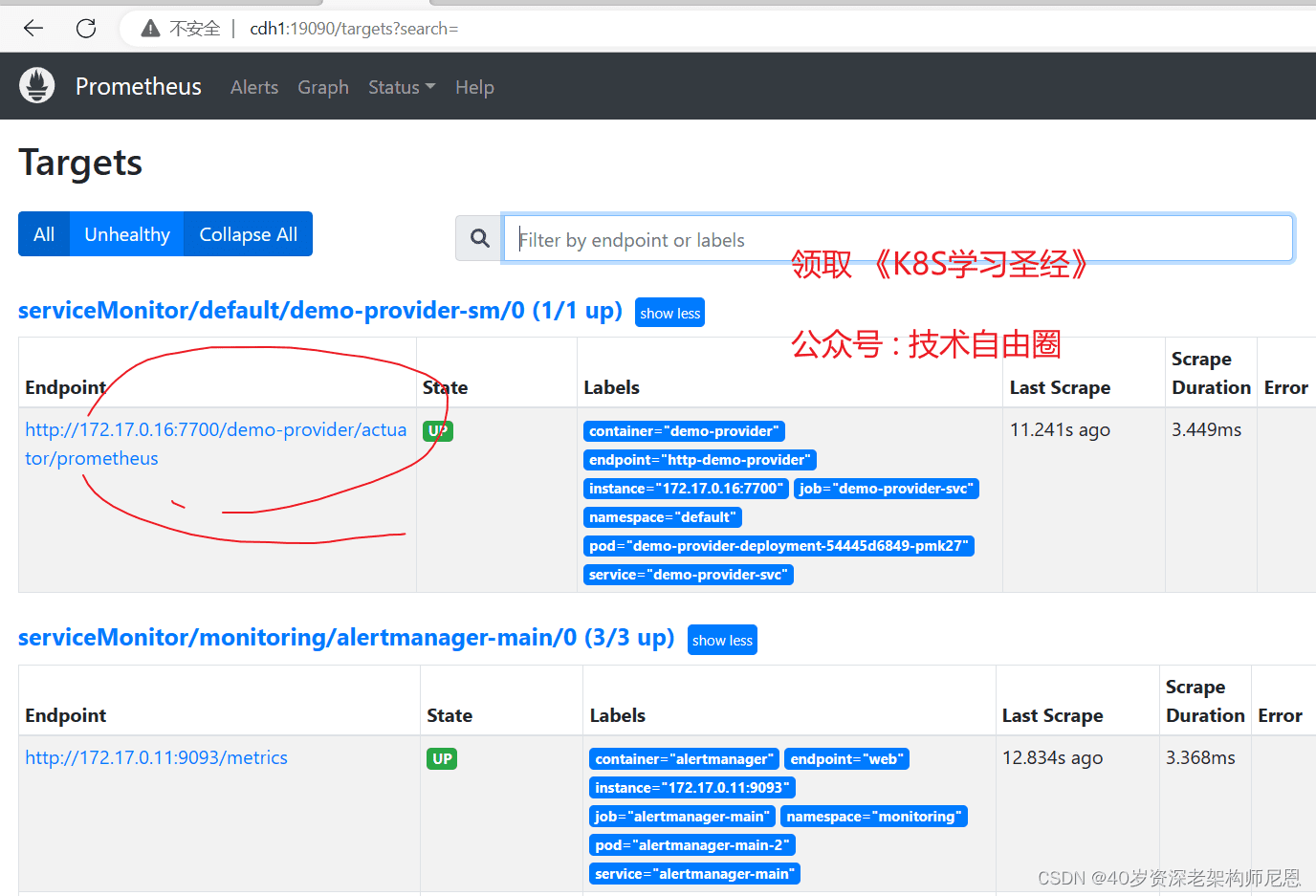
Task: Click the instance="172.17.0.11:9093" label
Action: 692,788
